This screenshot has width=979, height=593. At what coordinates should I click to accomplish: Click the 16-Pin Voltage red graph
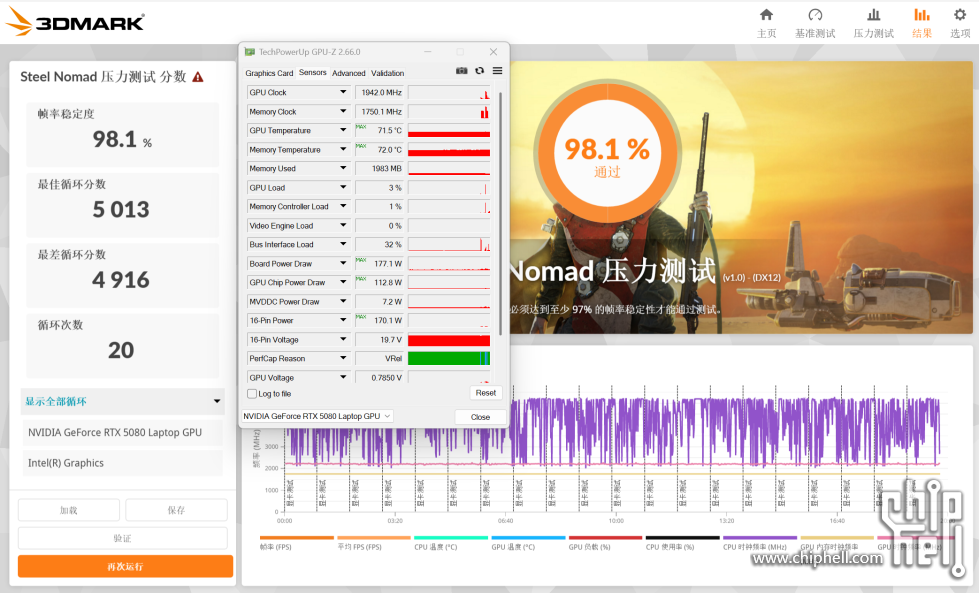tap(449, 340)
